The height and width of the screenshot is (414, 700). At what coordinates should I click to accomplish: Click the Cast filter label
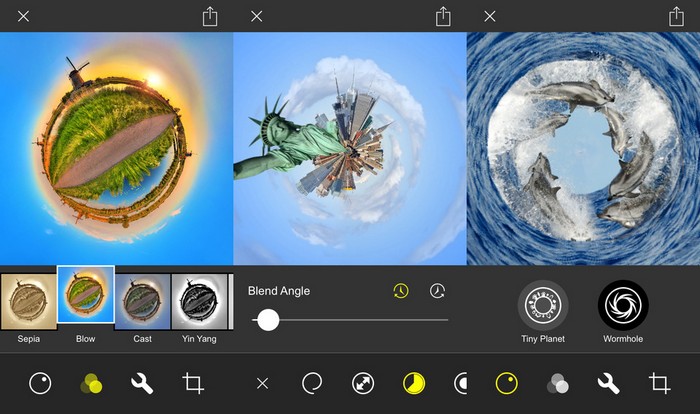coord(142,339)
